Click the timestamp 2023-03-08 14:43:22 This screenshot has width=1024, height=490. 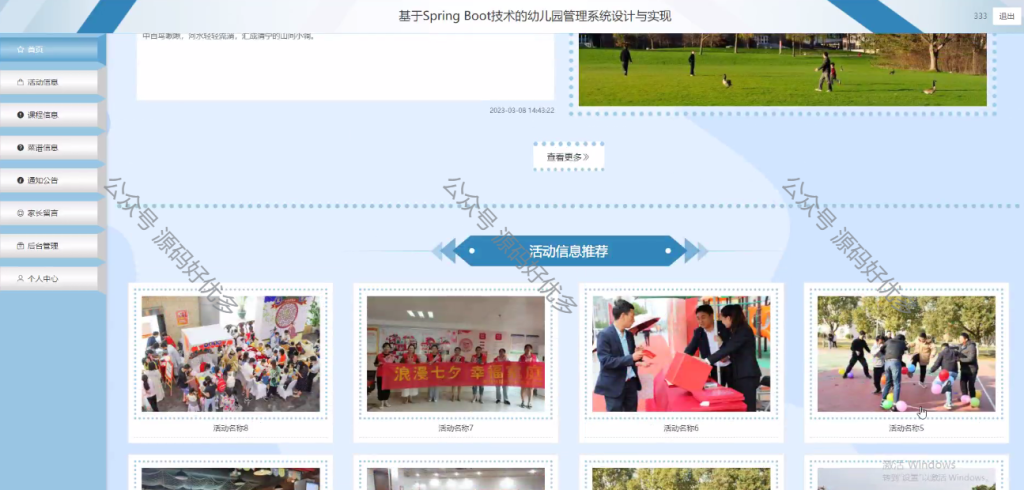tap(522, 110)
